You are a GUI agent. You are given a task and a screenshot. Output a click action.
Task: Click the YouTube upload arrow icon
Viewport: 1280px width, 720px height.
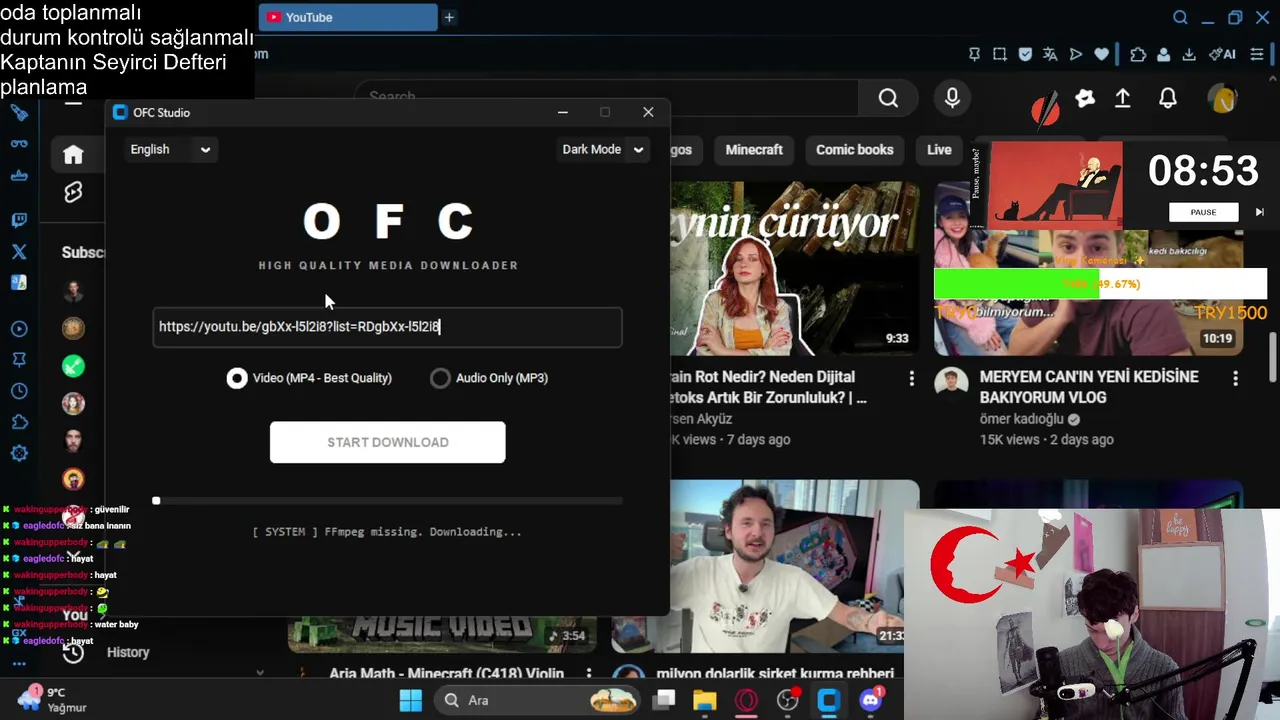coord(1123,98)
